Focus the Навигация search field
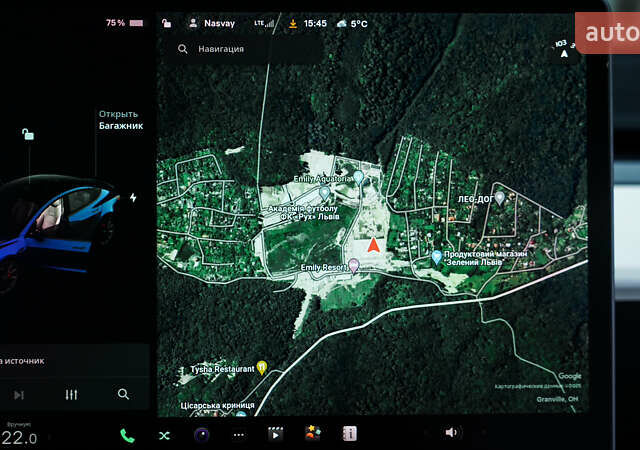The height and width of the screenshot is (450, 640). coord(248,49)
